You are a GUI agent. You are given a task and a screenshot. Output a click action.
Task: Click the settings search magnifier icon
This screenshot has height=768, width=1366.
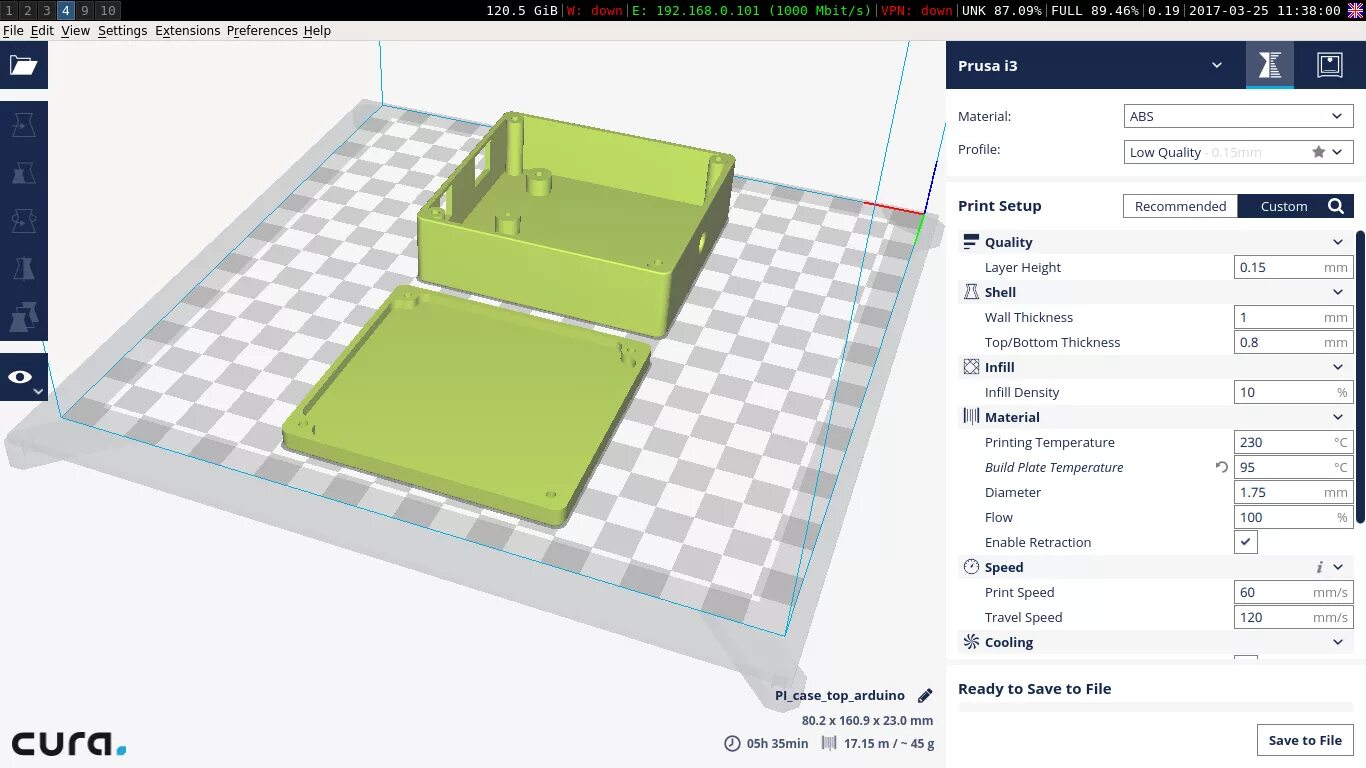[1336, 206]
